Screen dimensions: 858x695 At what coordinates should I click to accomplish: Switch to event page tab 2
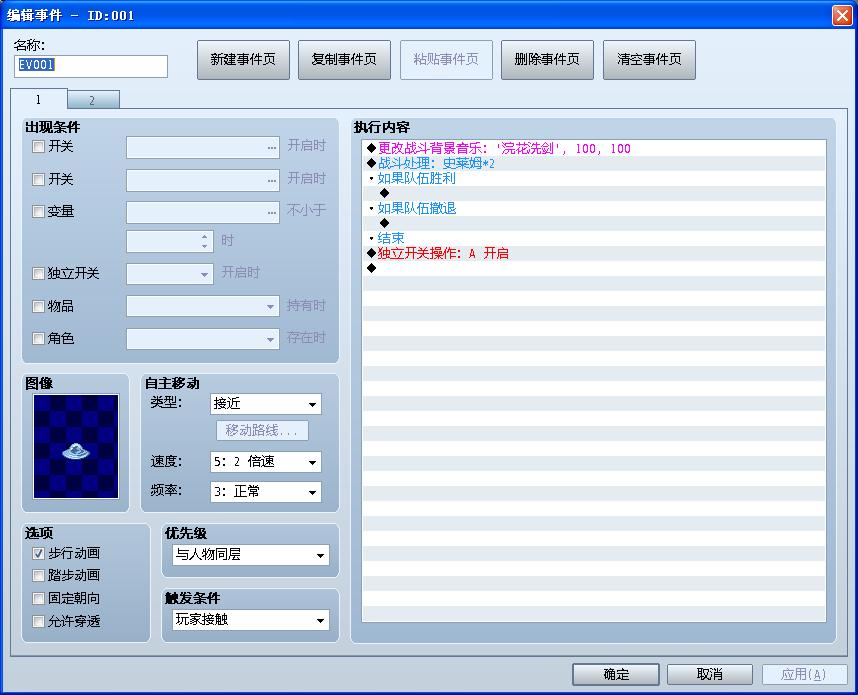tap(92, 100)
